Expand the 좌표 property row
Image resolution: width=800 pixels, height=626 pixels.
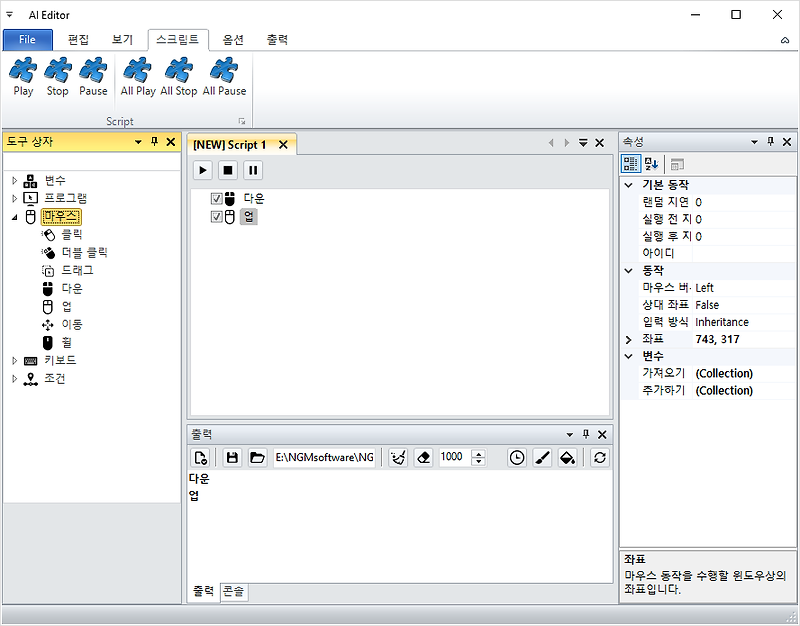[628, 338]
